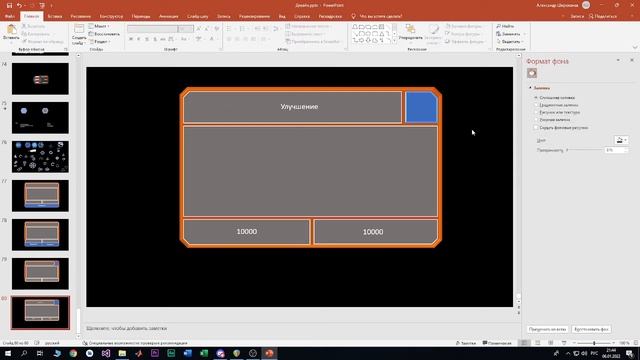Open the Fill icon in Формат фона

531,73
